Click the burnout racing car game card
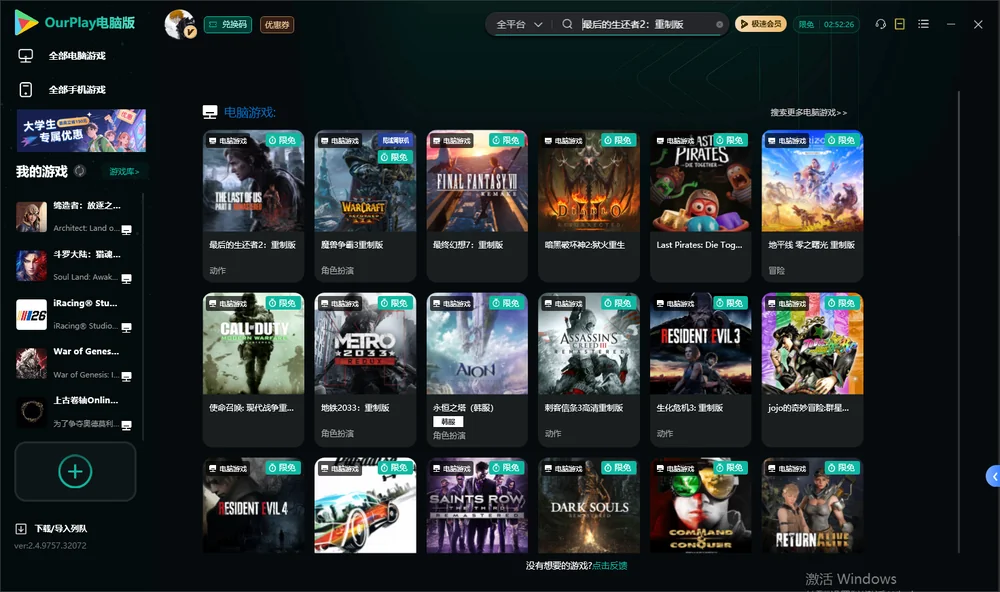The image size is (1000, 592). click(365, 505)
